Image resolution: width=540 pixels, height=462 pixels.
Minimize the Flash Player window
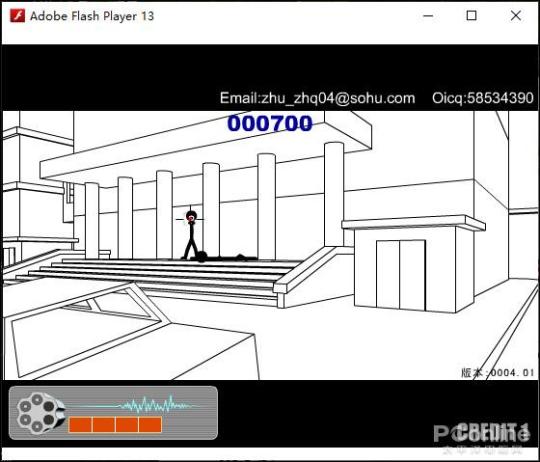pos(428,16)
